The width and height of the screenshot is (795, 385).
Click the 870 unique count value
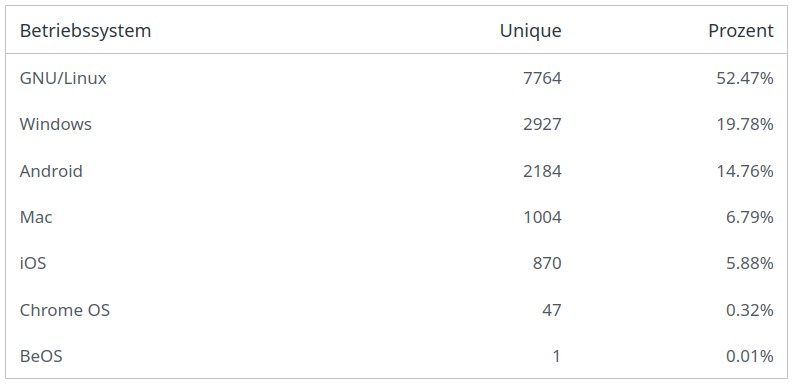pos(547,263)
